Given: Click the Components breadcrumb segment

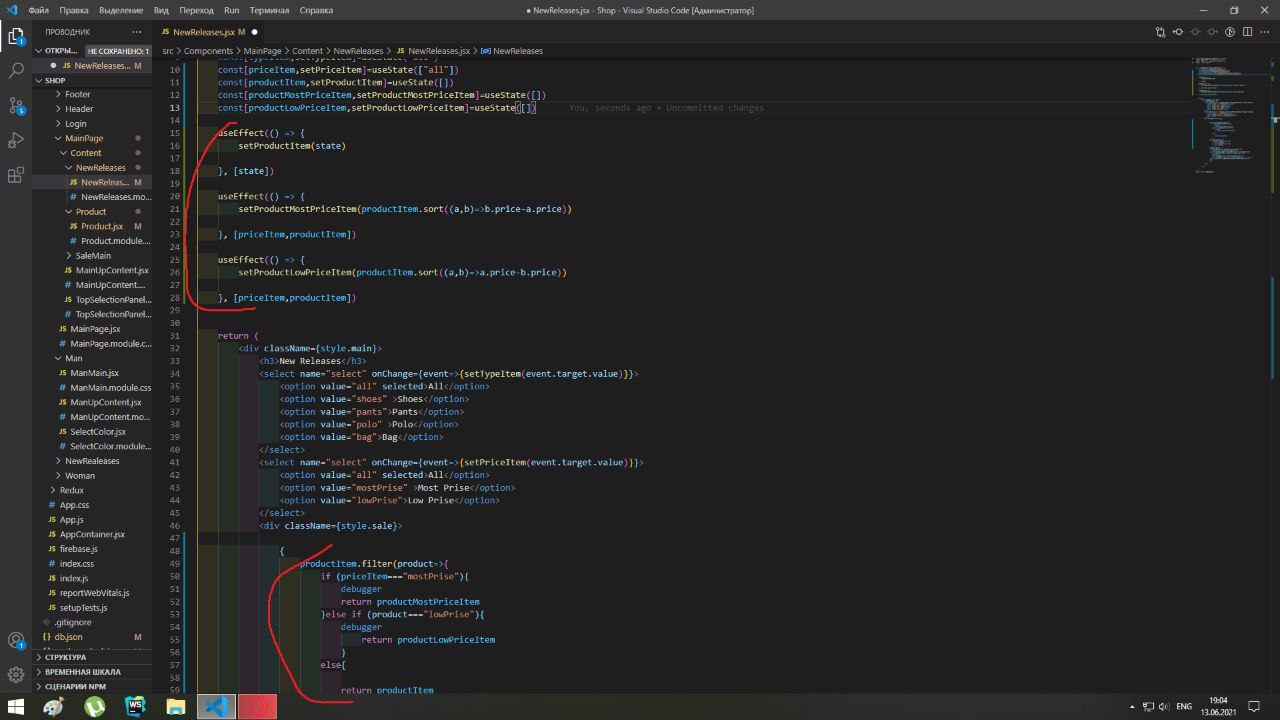Looking at the screenshot, I should (208, 51).
